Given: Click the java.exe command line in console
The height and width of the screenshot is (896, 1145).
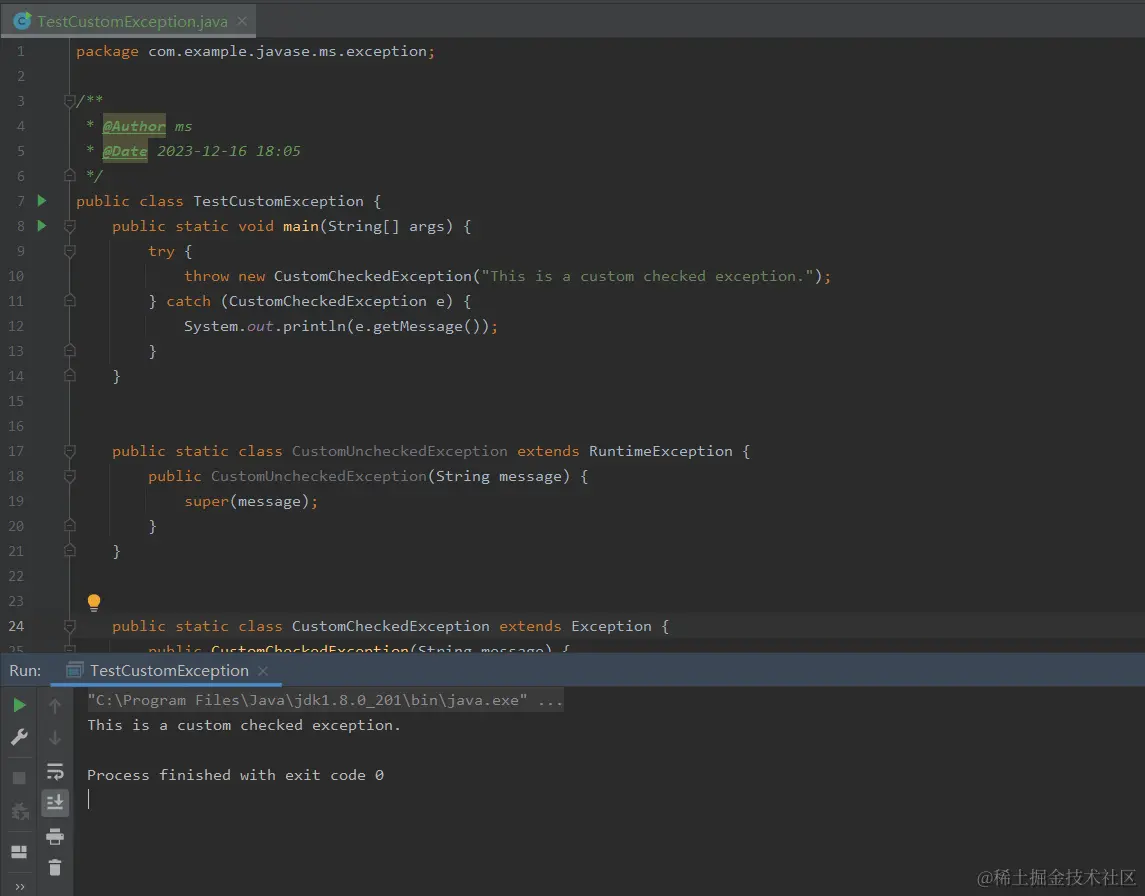Looking at the screenshot, I should click(x=325, y=700).
